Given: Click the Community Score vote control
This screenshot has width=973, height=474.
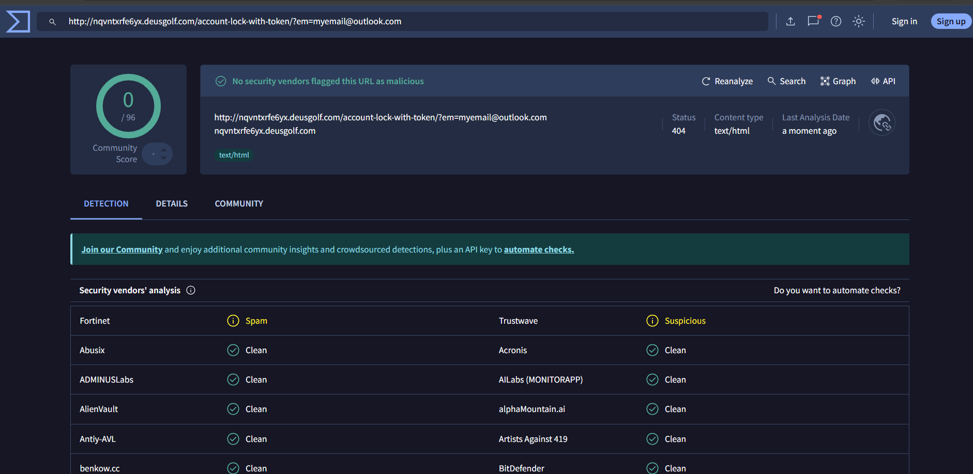Looking at the screenshot, I should [x=157, y=154].
